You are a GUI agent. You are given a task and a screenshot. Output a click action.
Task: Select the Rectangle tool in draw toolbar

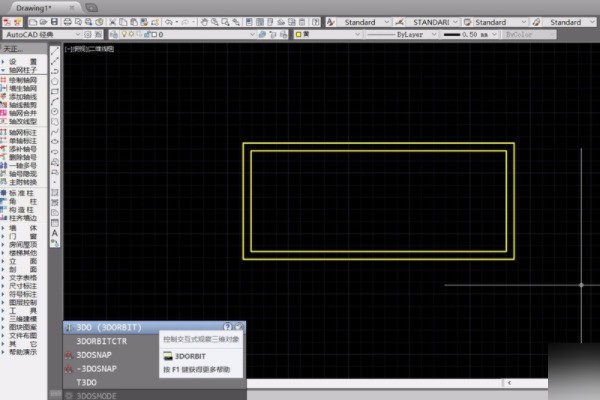[x=55, y=91]
